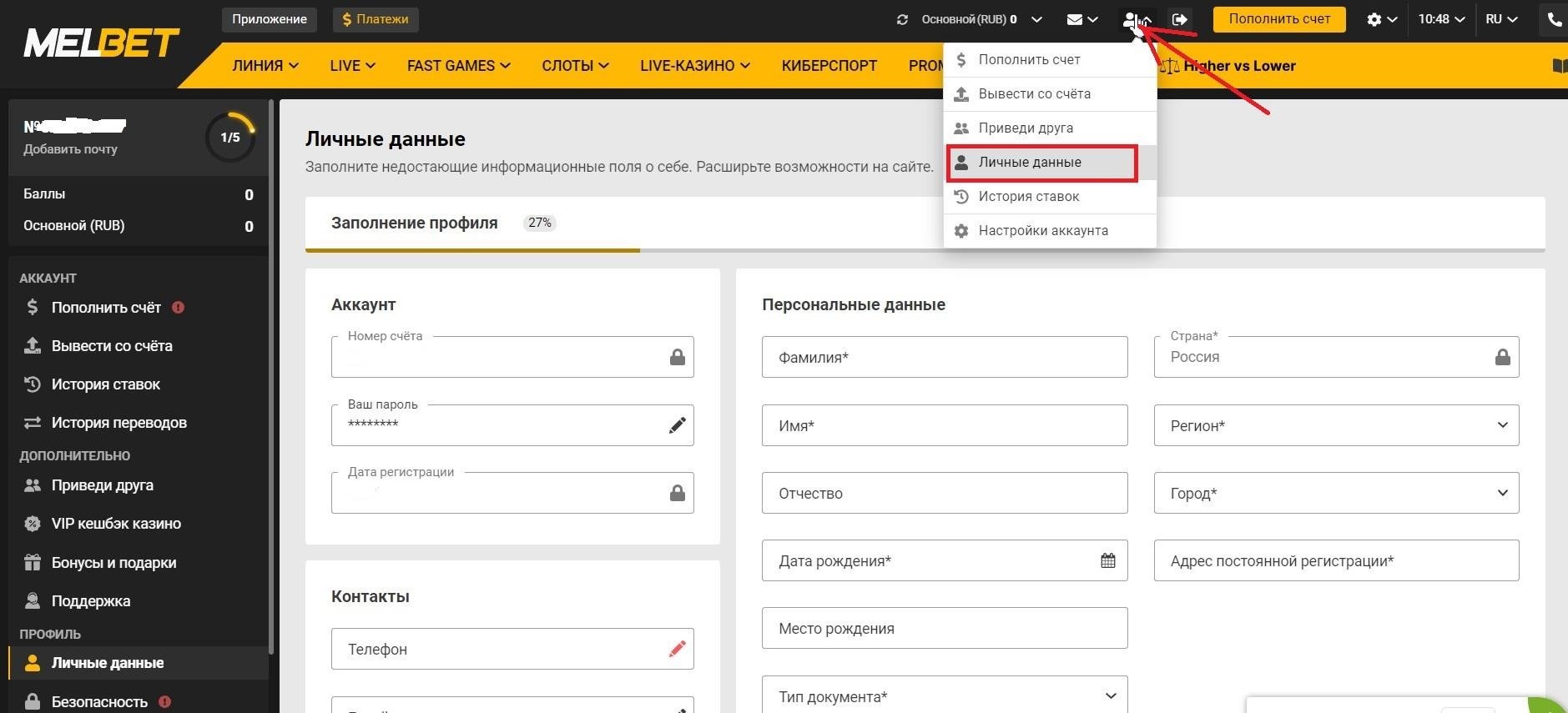
Task: Click the Место рождения input field
Action: coord(945,628)
